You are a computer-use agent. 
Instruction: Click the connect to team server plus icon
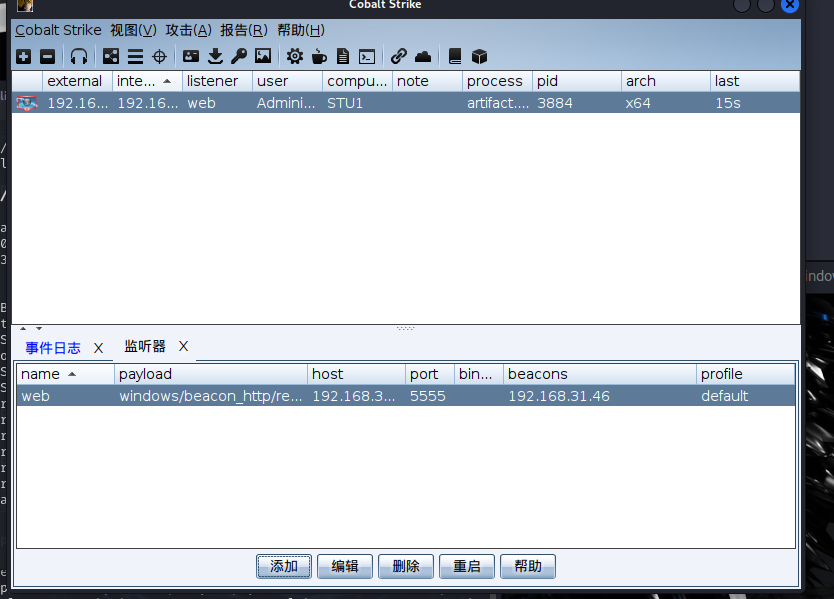(23, 56)
